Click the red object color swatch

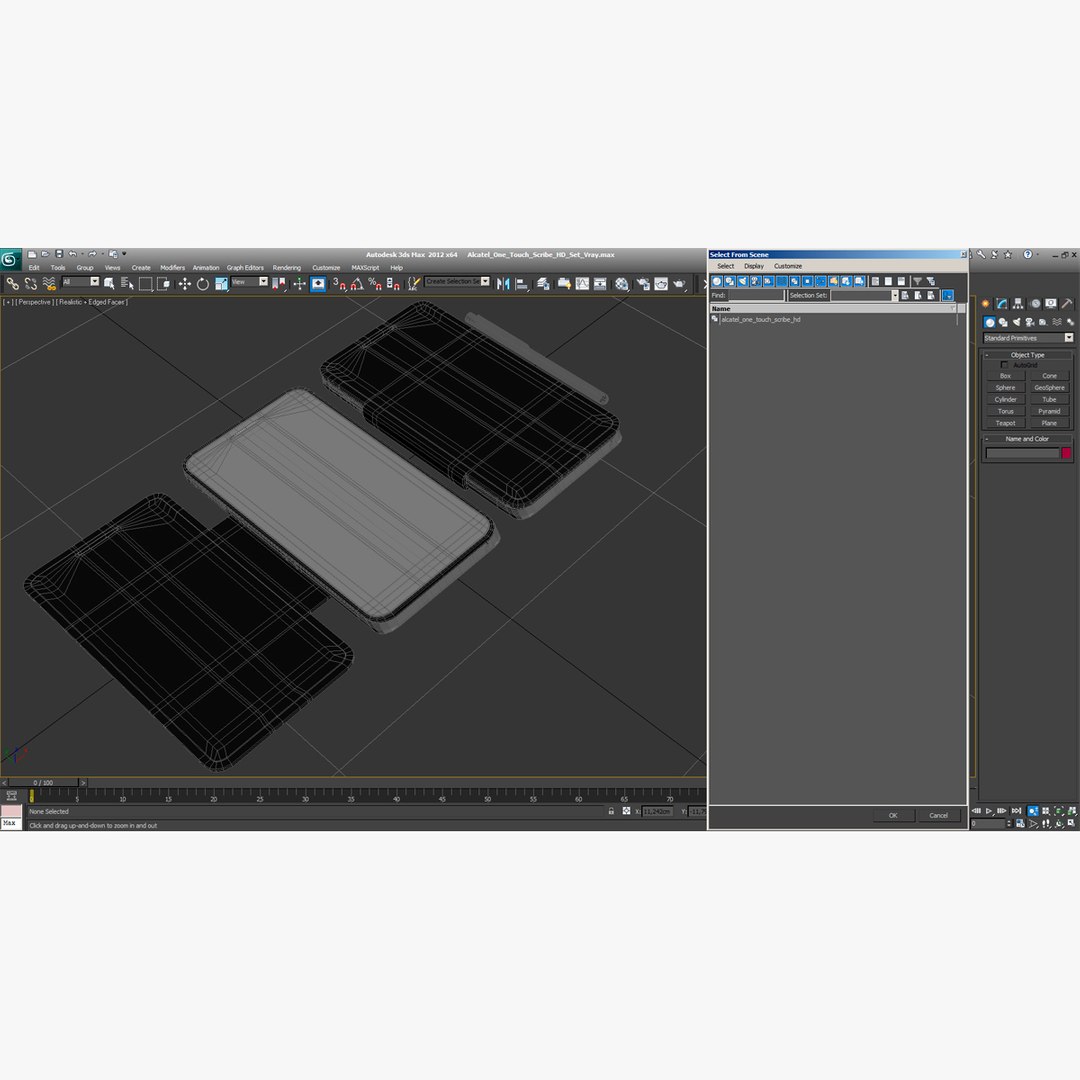(1066, 453)
